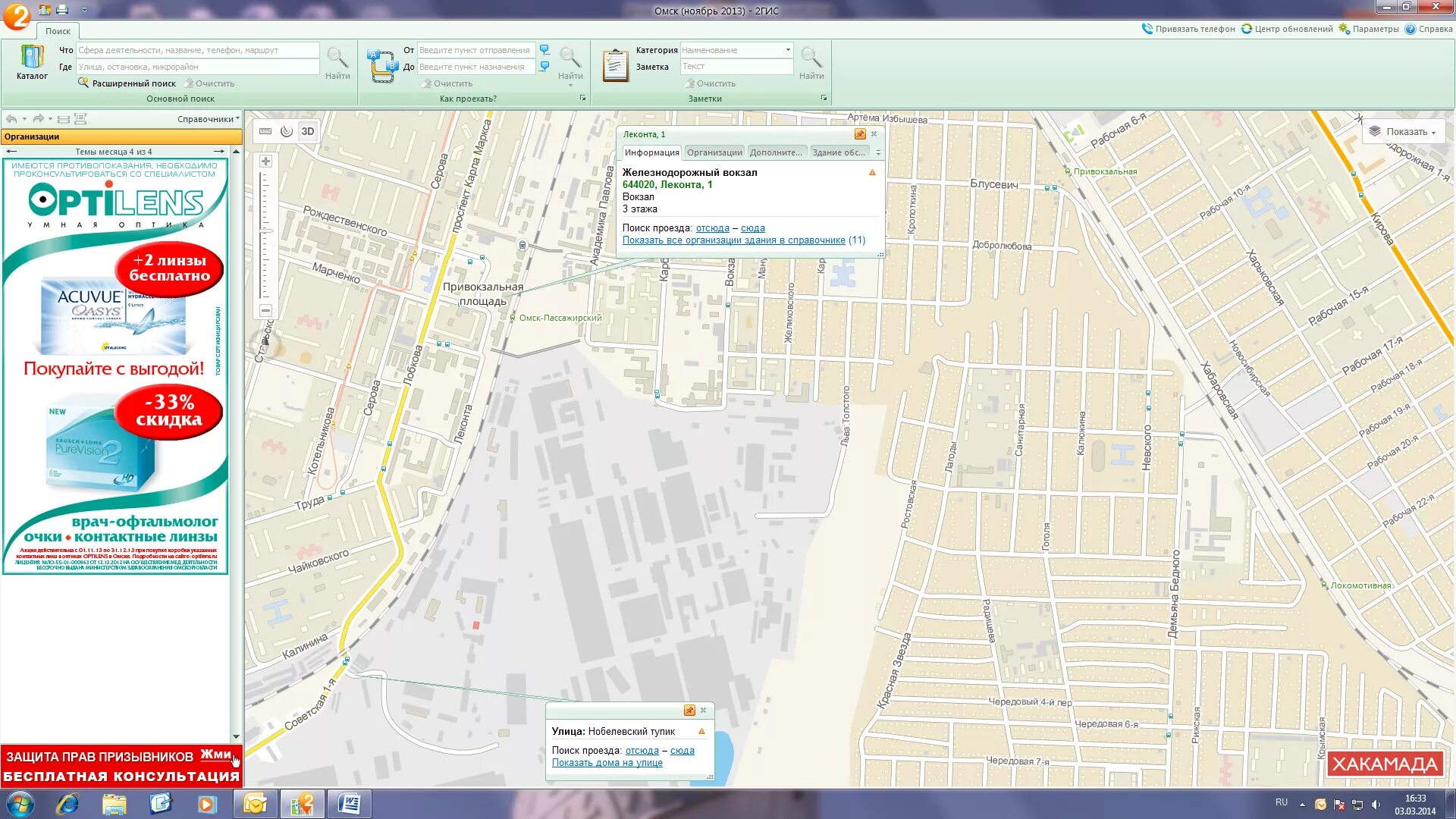Show previous theme of the month
1456x819 pixels.
11,152
